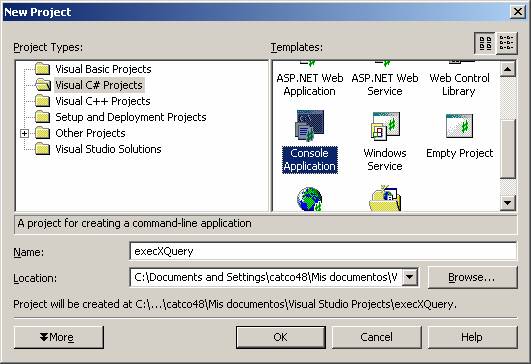531x364 pixels.
Task: Select Visual Basic Projects folder
Action: coord(103,69)
